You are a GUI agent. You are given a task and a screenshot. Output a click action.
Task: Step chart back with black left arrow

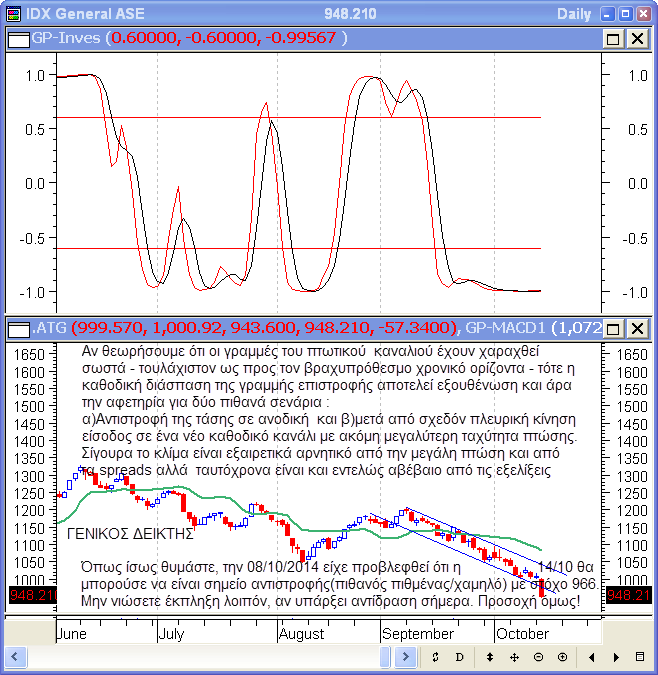click(x=592, y=656)
